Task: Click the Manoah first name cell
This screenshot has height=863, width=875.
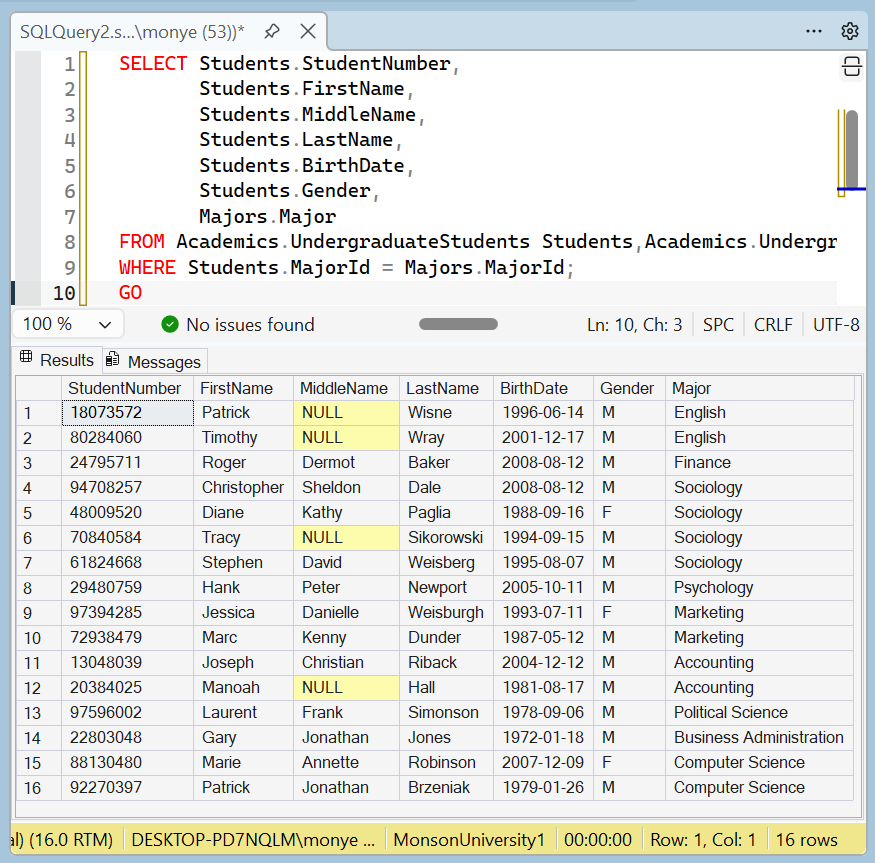Action: (243, 687)
